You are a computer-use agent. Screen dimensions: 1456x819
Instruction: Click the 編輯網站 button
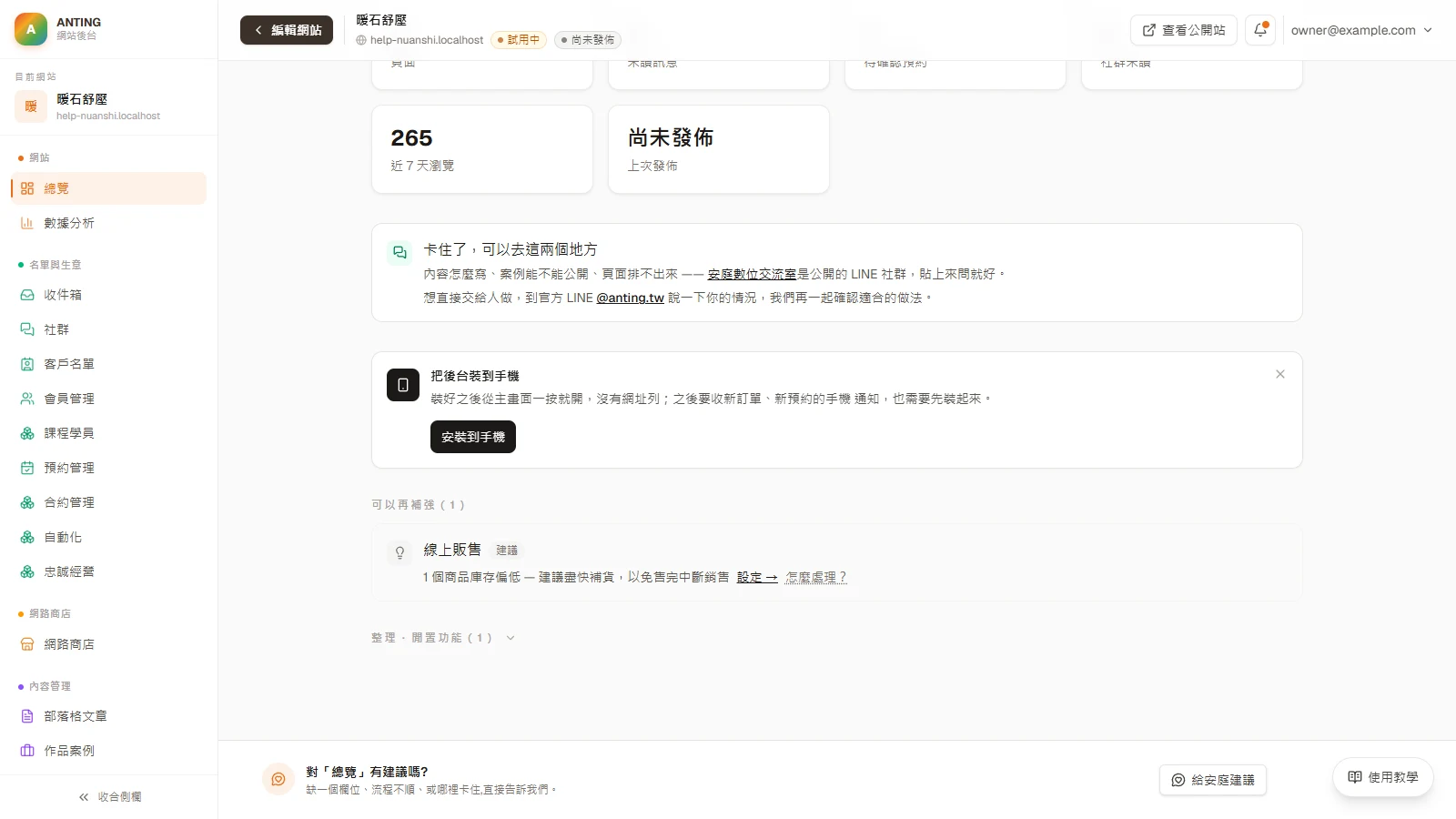[287, 30]
